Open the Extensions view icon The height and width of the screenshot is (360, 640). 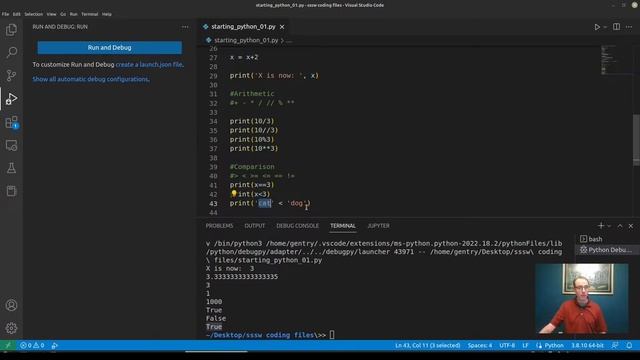11,122
